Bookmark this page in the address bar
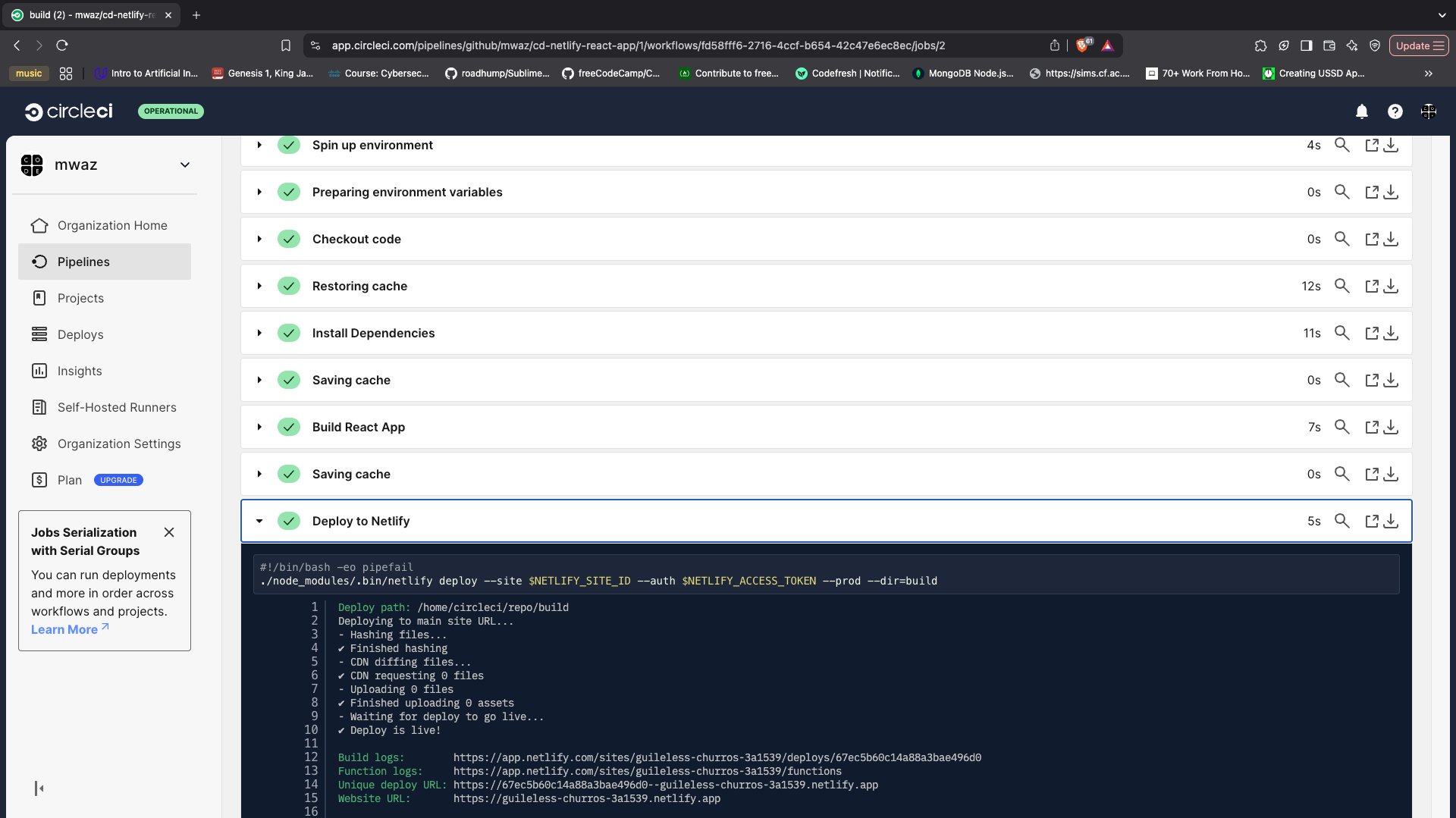This screenshot has width=1456, height=818. tap(286, 45)
